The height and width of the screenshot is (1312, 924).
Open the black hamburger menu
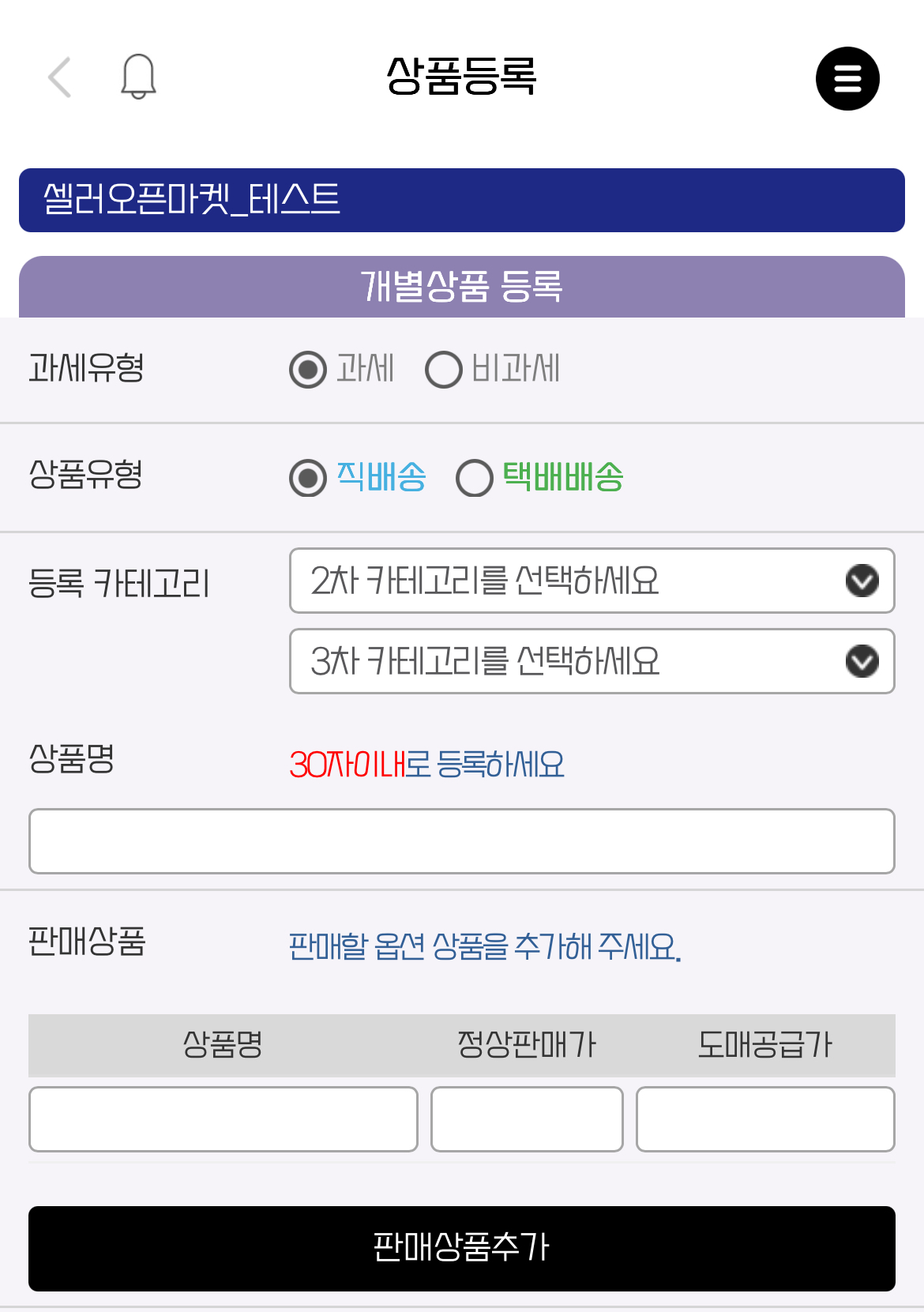[847, 79]
